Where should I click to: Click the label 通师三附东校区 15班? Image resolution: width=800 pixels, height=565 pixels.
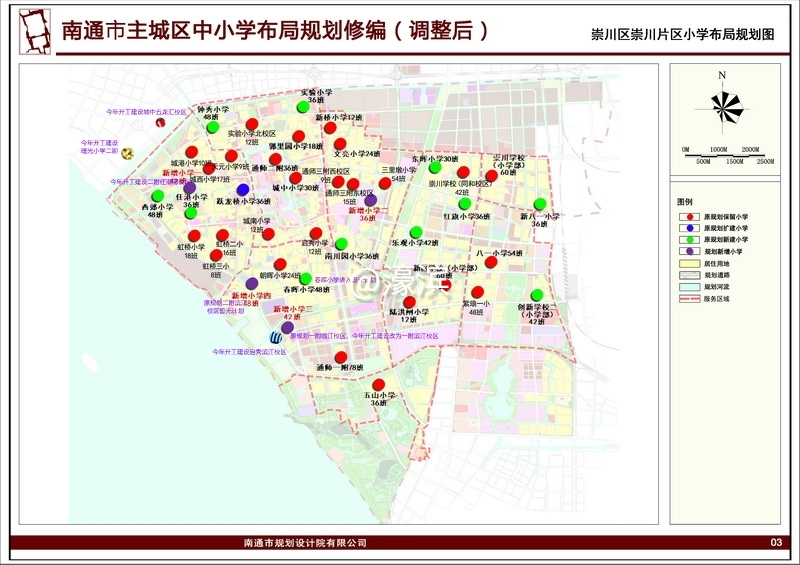tap(349, 197)
